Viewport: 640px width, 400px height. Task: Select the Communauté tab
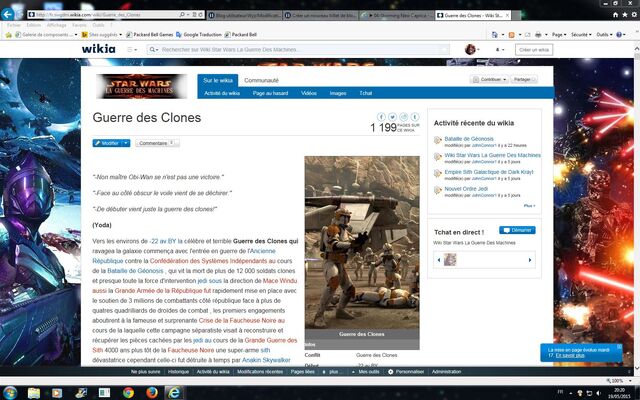pyautogui.click(x=261, y=80)
